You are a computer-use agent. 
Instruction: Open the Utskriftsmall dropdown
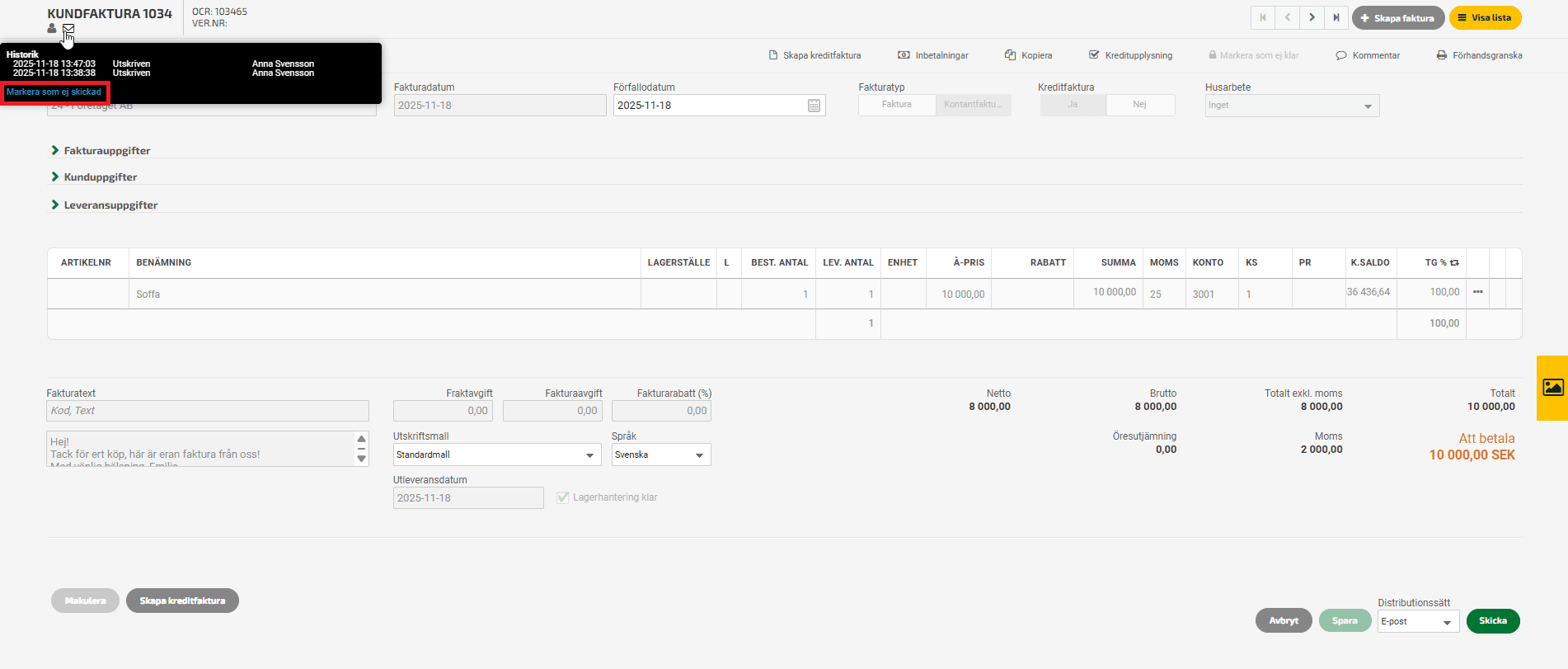[495, 455]
